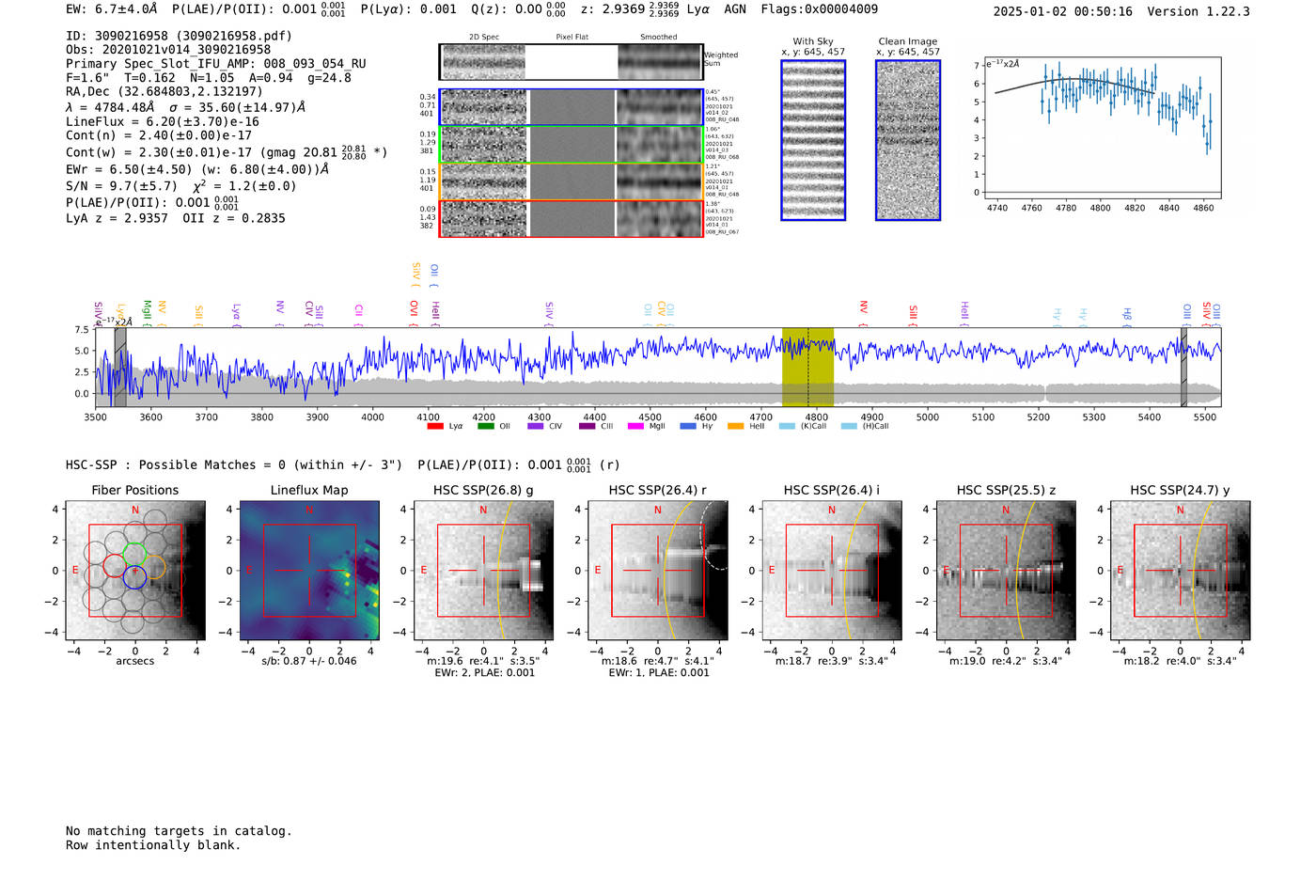Open the HSC SSP(26.4) i cutout
Image resolution: width=1316 pixels, height=896 pixels.
tap(832, 571)
